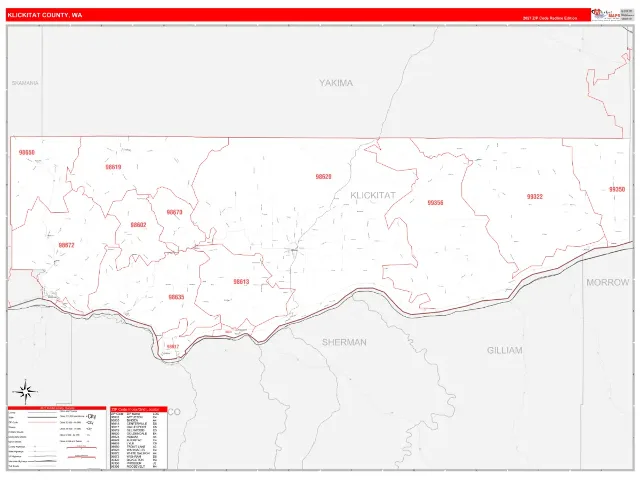Click the SKAMANIA county label
The image size is (640, 480).
[x=25, y=83]
